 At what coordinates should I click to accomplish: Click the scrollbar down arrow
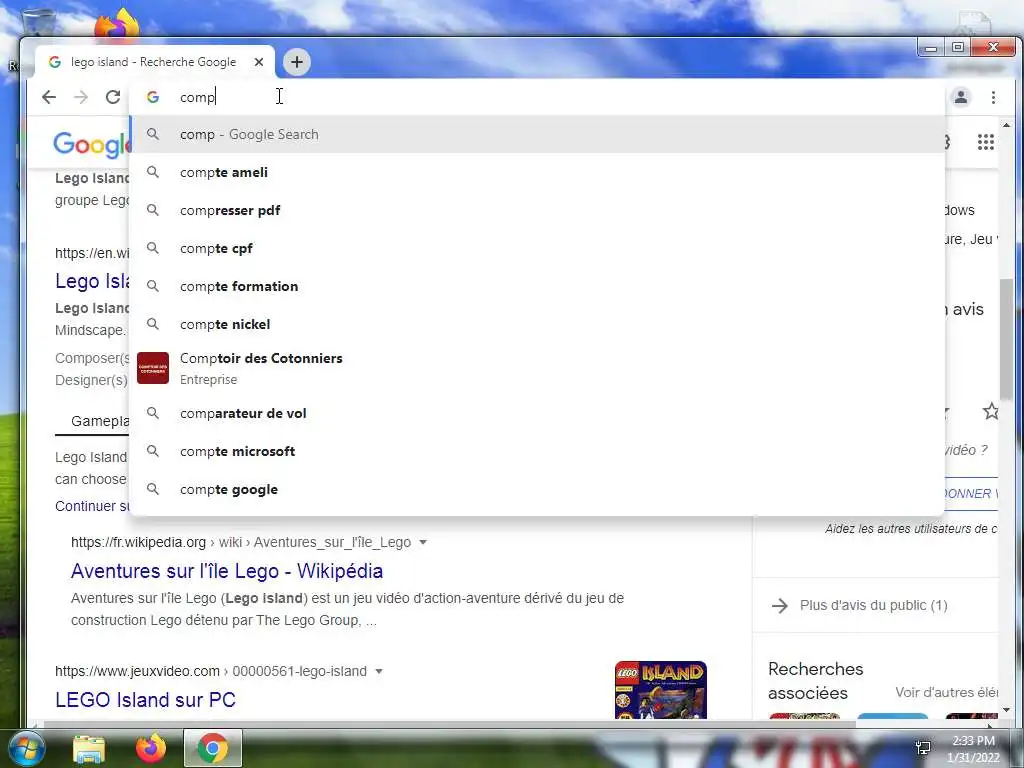point(1006,710)
